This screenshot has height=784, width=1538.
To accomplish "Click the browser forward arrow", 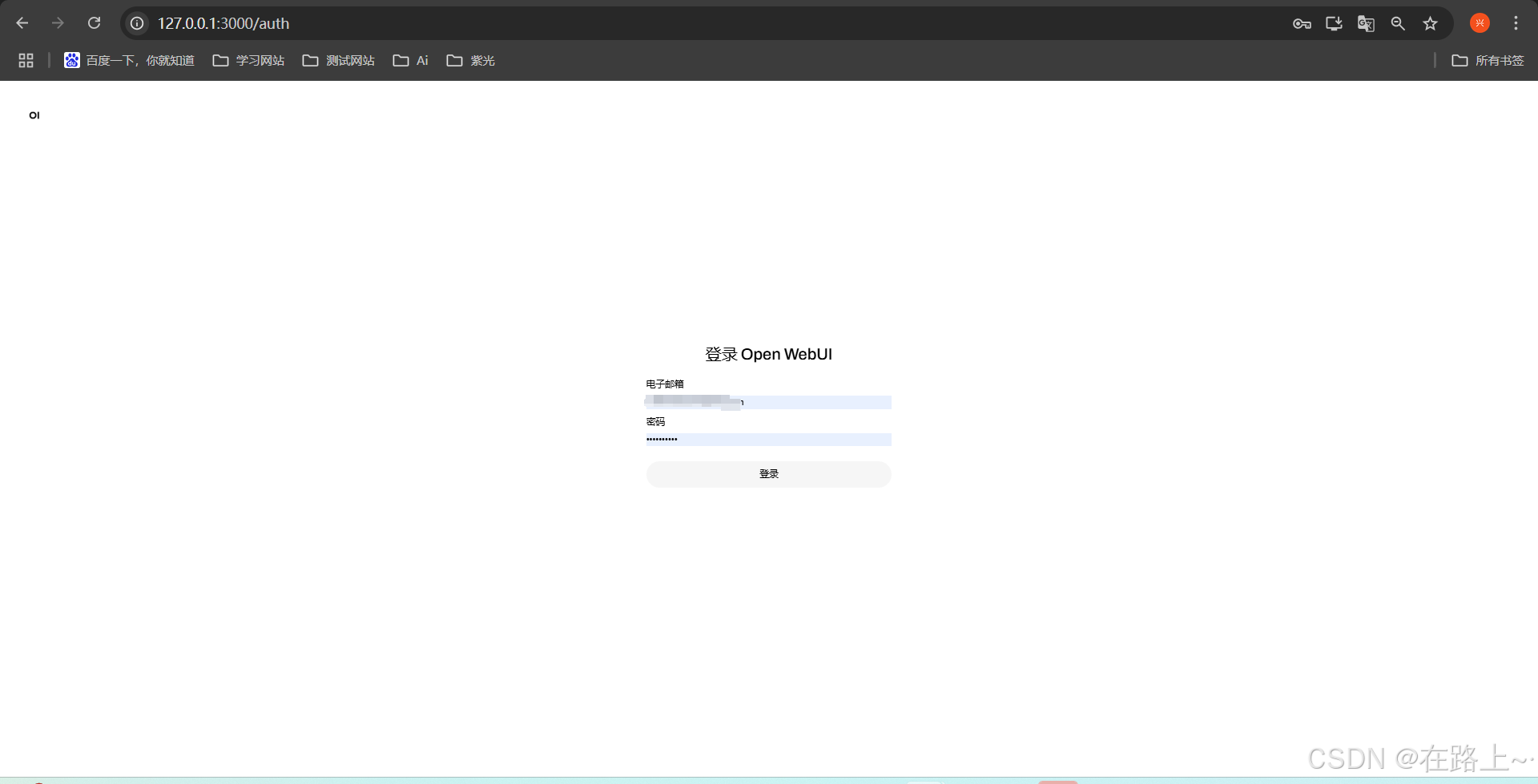I will [58, 23].
